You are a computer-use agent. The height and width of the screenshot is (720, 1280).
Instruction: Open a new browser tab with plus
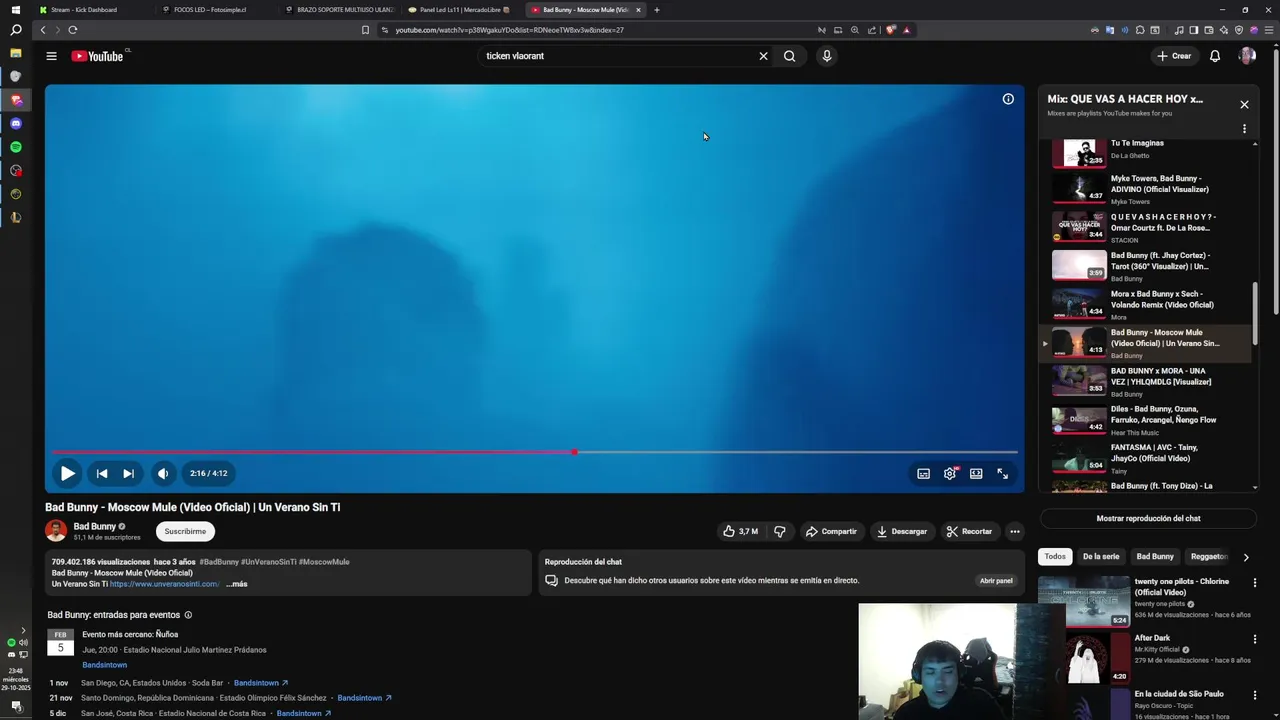656,10
